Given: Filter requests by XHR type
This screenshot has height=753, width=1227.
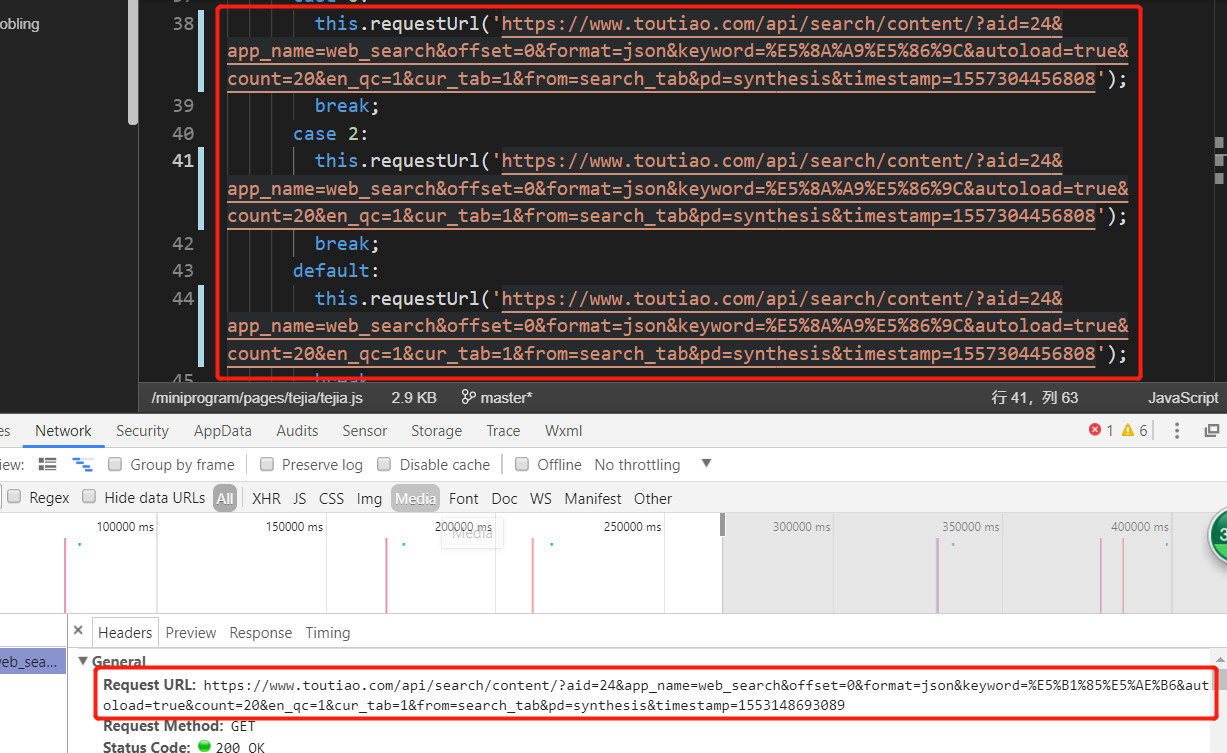Looking at the screenshot, I should pyautogui.click(x=266, y=498).
